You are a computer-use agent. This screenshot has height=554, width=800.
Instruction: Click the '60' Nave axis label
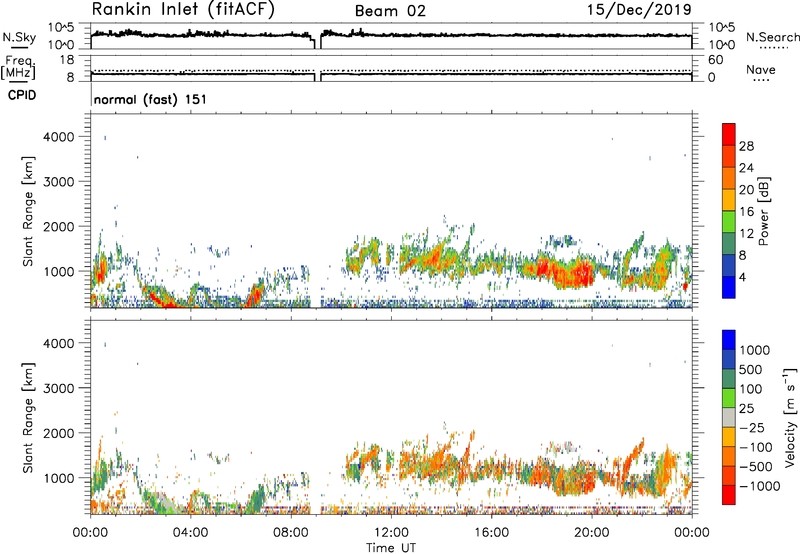point(715,60)
